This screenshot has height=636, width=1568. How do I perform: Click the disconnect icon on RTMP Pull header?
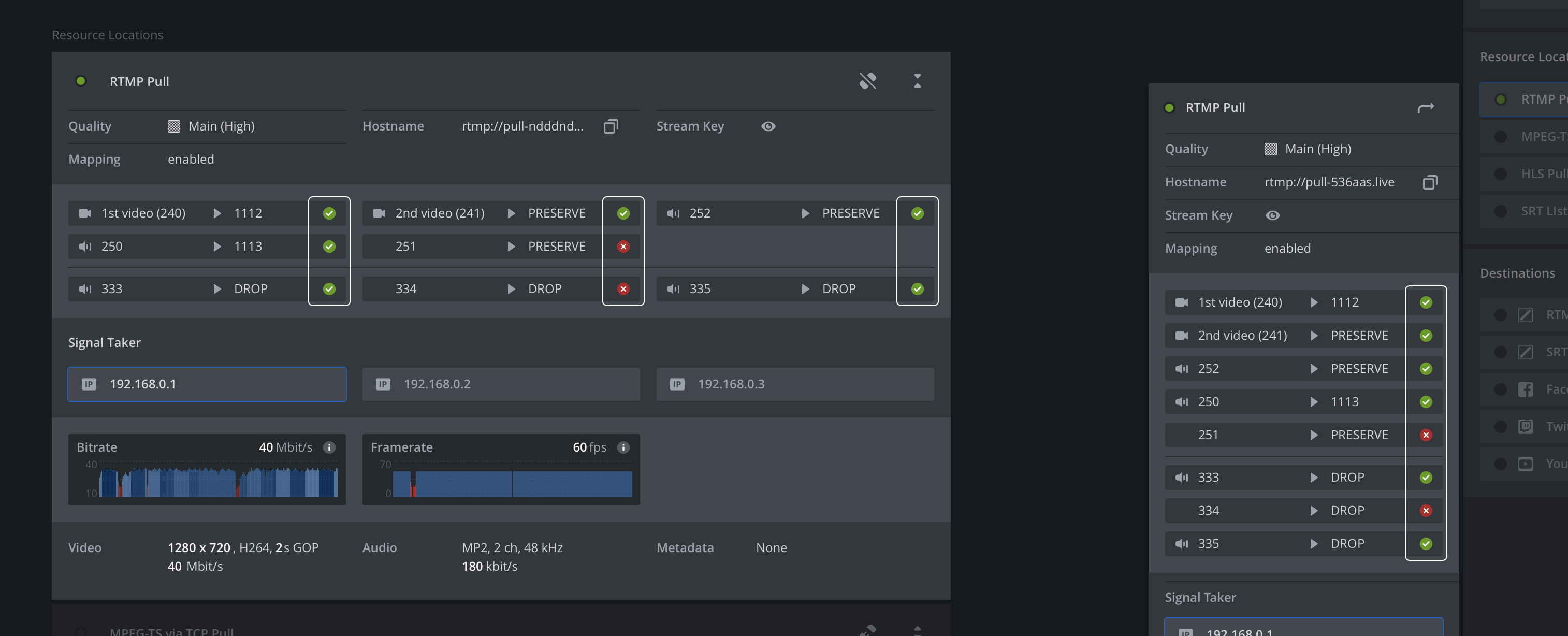click(x=868, y=80)
